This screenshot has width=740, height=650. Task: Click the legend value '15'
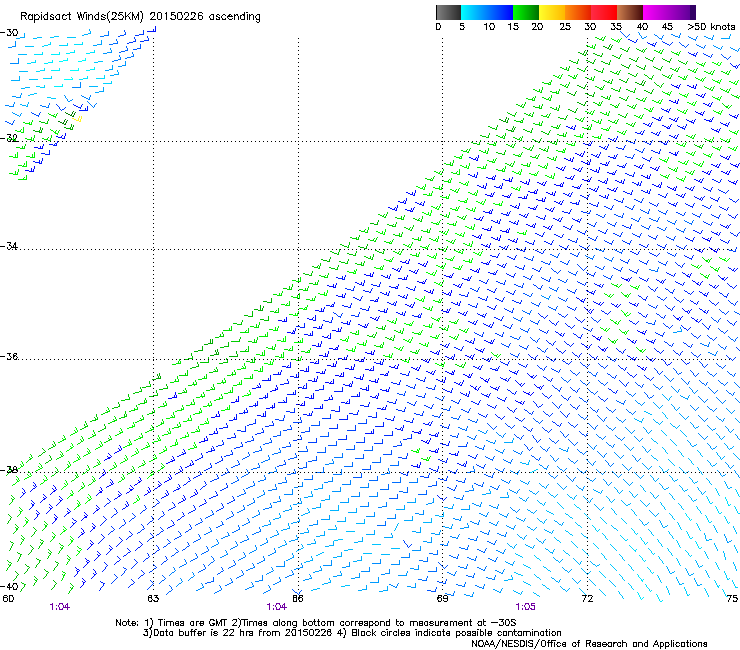[513, 27]
